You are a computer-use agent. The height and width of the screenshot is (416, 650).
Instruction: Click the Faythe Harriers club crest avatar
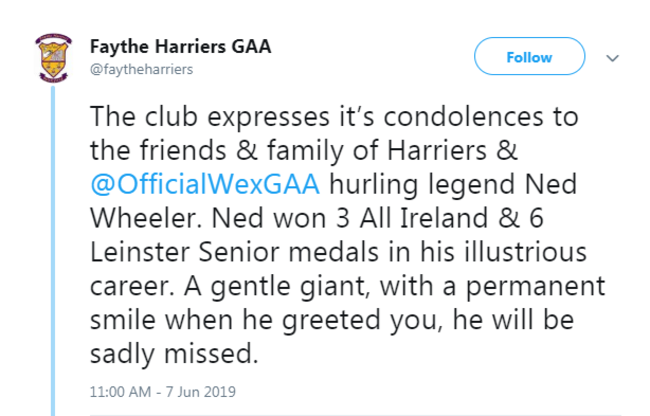coord(50,58)
